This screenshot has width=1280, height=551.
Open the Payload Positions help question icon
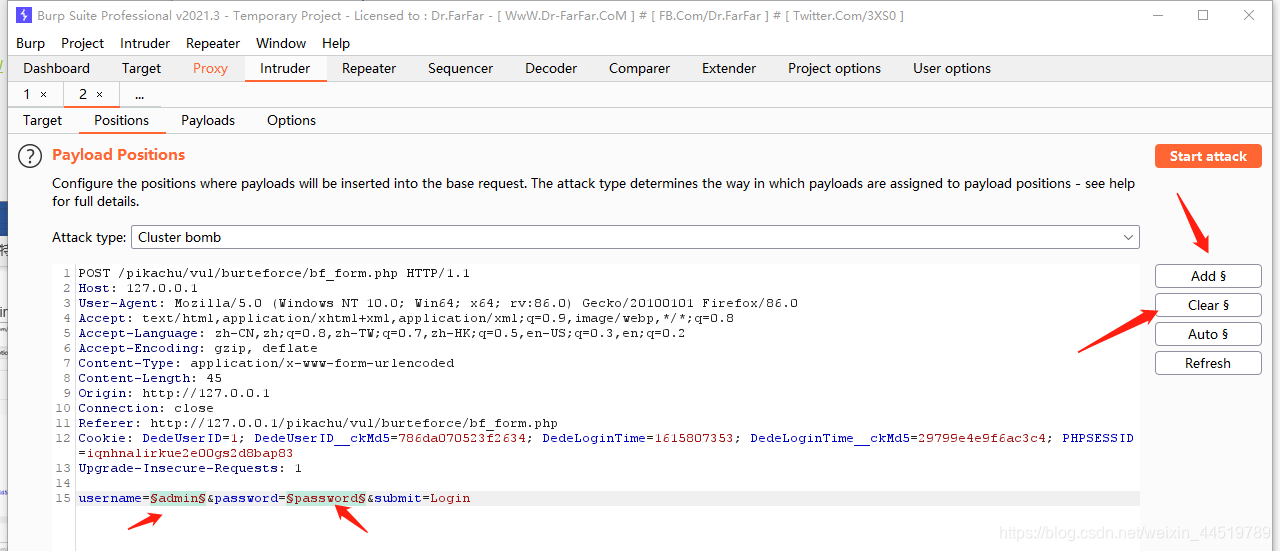(x=31, y=156)
